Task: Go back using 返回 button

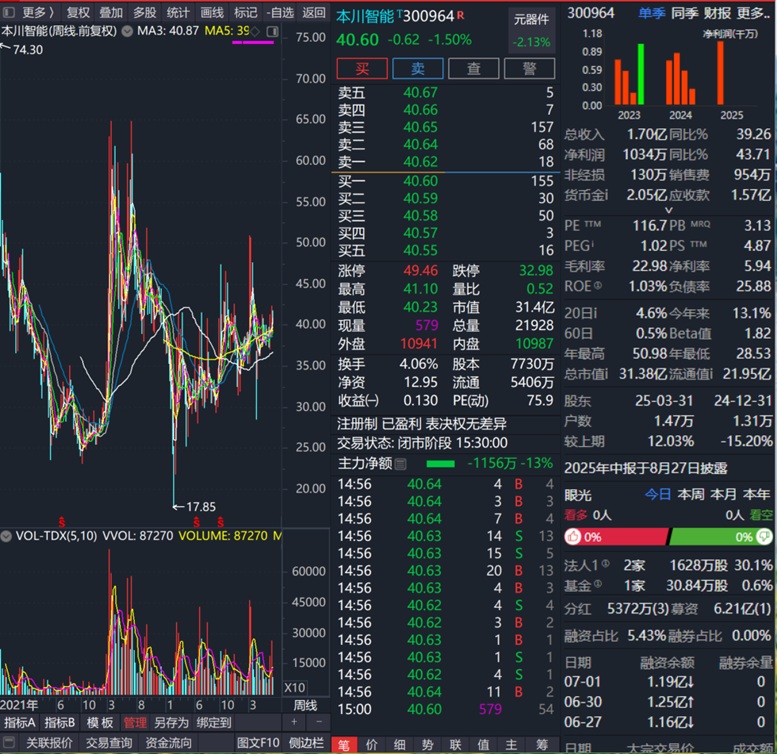Action: click(314, 12)
